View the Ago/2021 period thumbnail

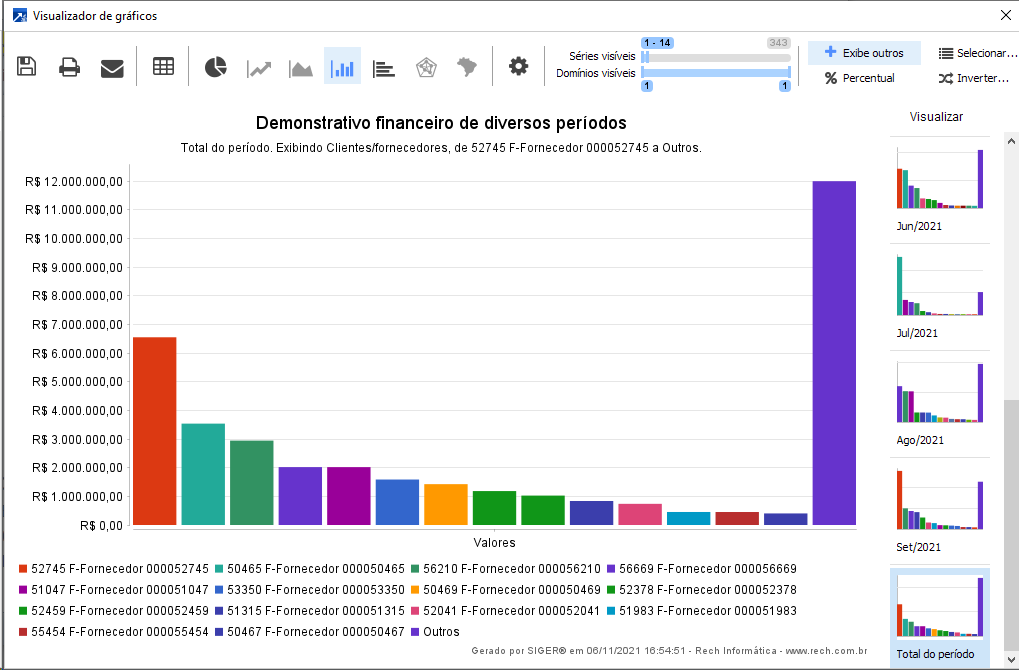939,394
